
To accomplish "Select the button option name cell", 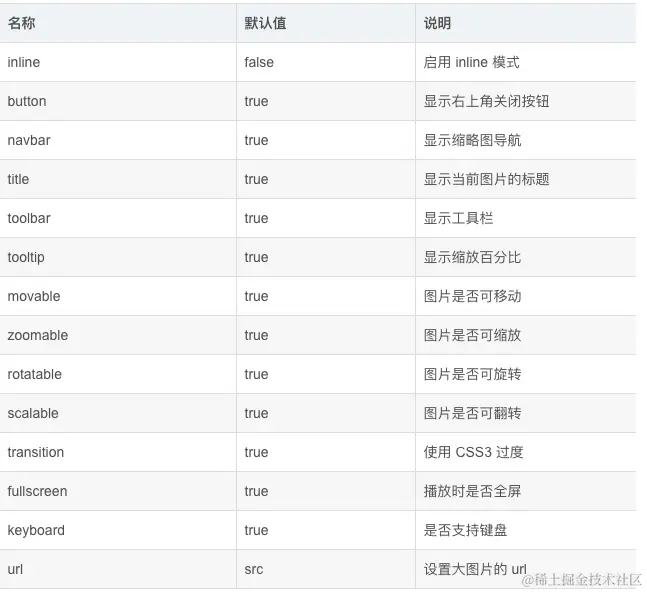I will tap(27, 101).
